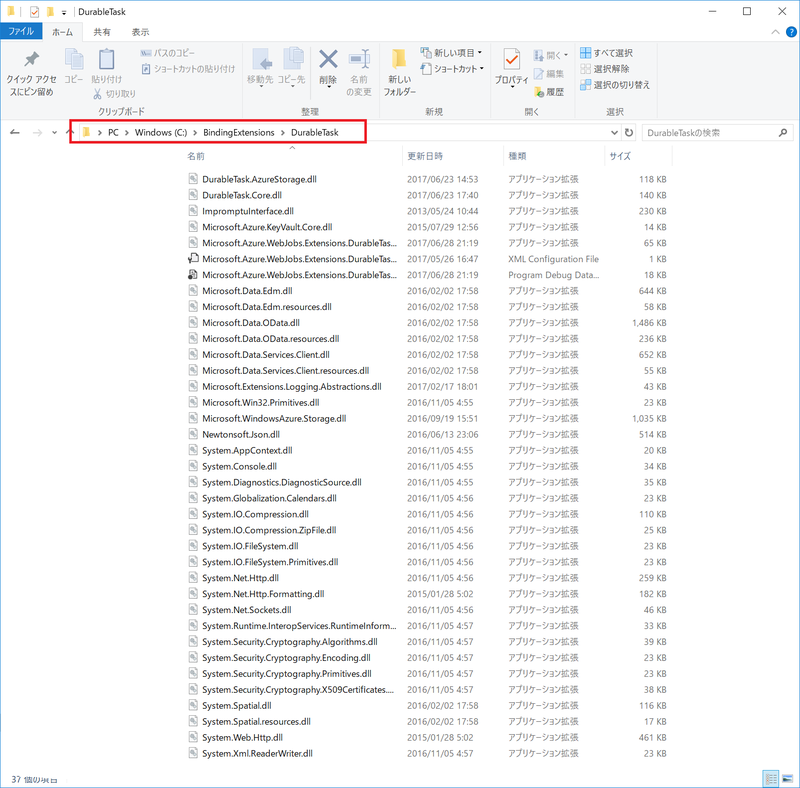The height and width of the screenshot is (788, 800).
Task: Click the Paste clipboard icon
Action: 106,59
